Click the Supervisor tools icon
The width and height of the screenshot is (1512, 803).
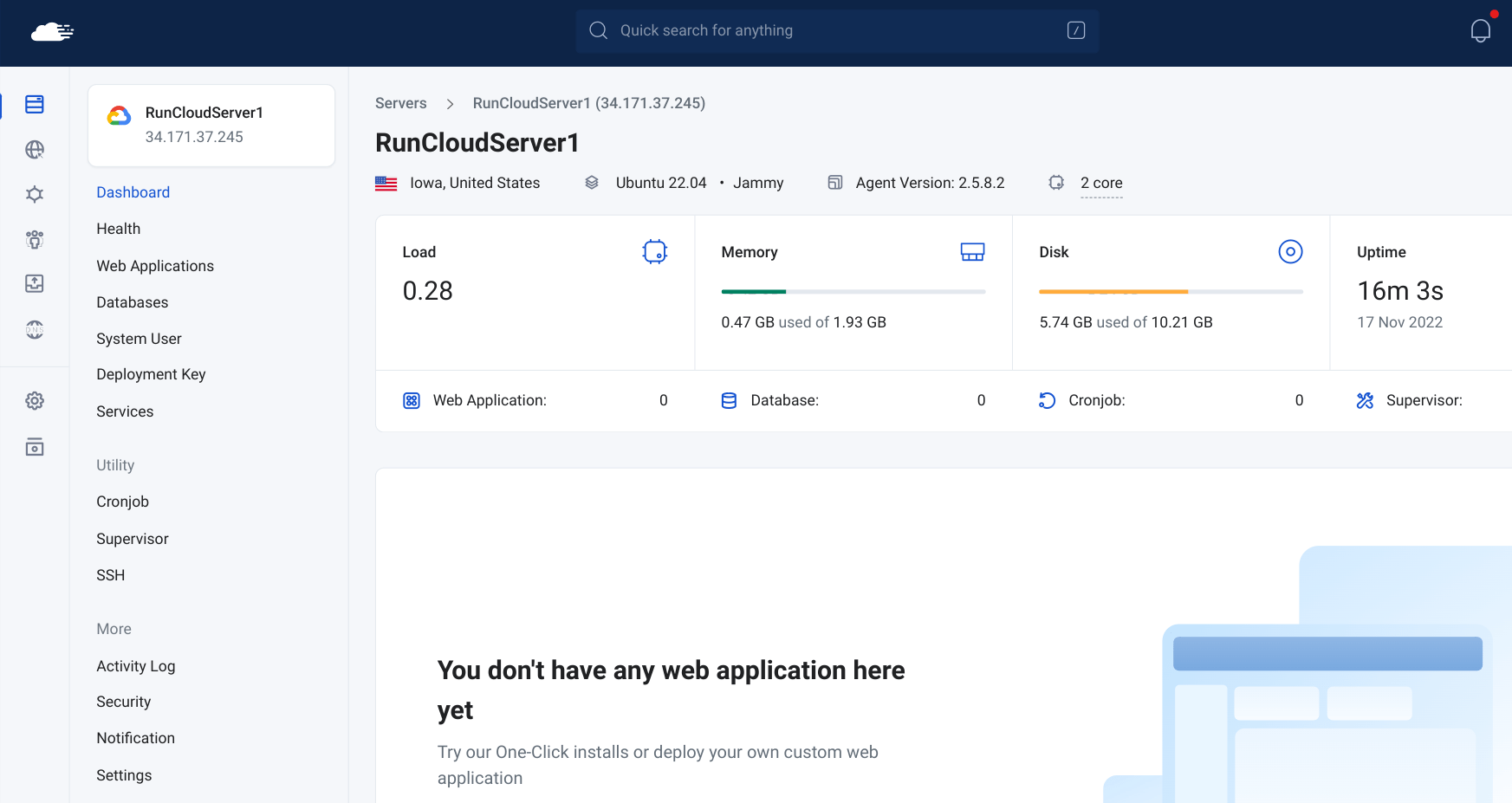pyautogui.click(x=1366, y=401)
